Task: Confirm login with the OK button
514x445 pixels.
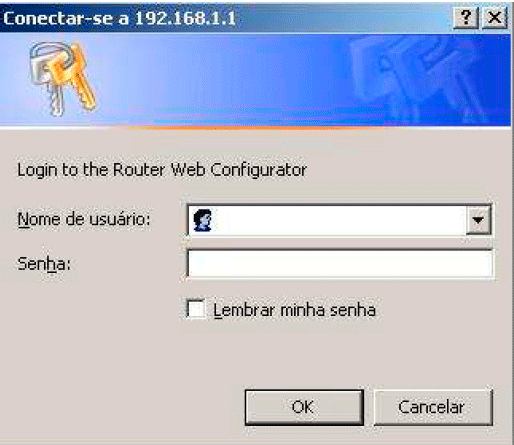Action: (x=304, y=407)
